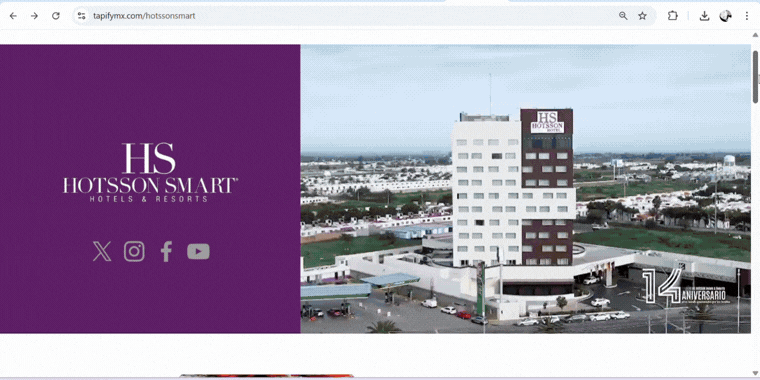The height and width of the screenshot is (380, 760).
Task: Open the browser extensions puzzle icon
Action: click(x=673, y=16)
